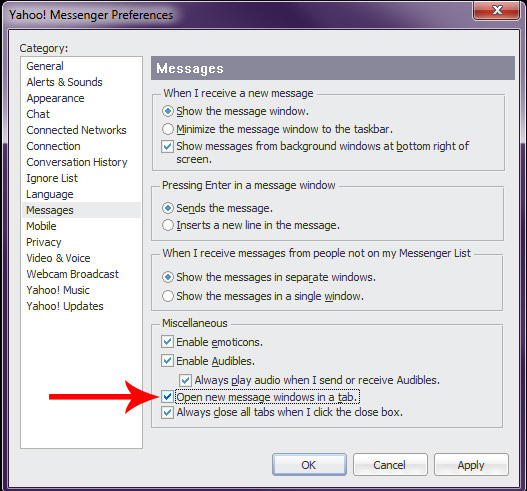Image resolution: width=527 pixels, height=491 pixels.
Task: Select the Appearance category
Action: tap(55, 98)
